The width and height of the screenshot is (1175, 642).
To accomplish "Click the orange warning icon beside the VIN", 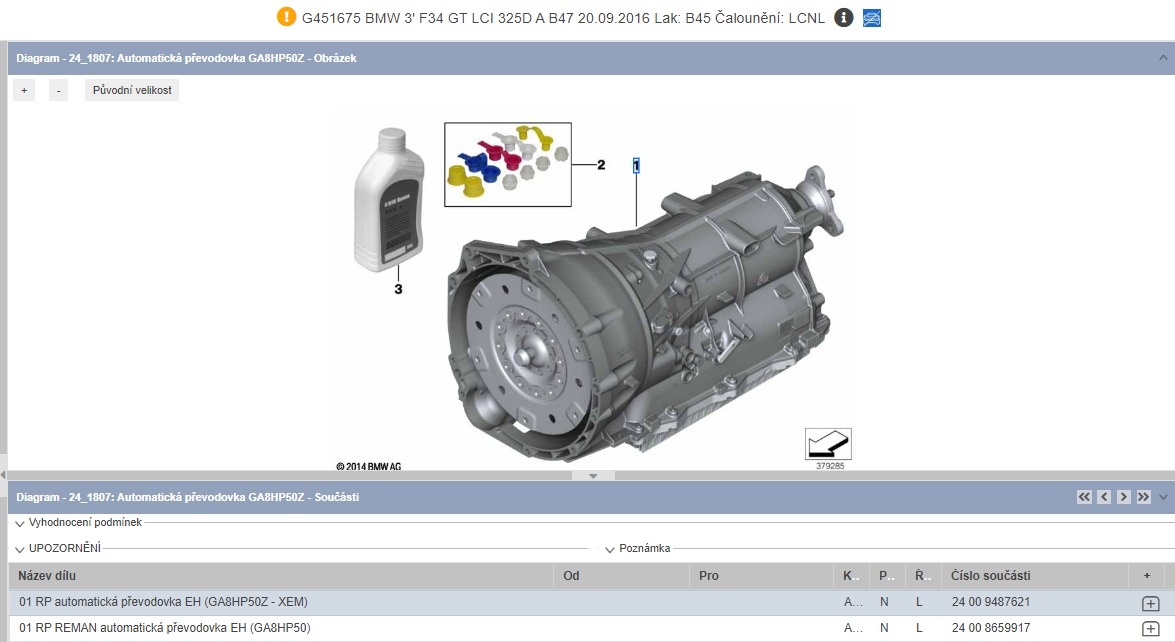I will 286,16.
